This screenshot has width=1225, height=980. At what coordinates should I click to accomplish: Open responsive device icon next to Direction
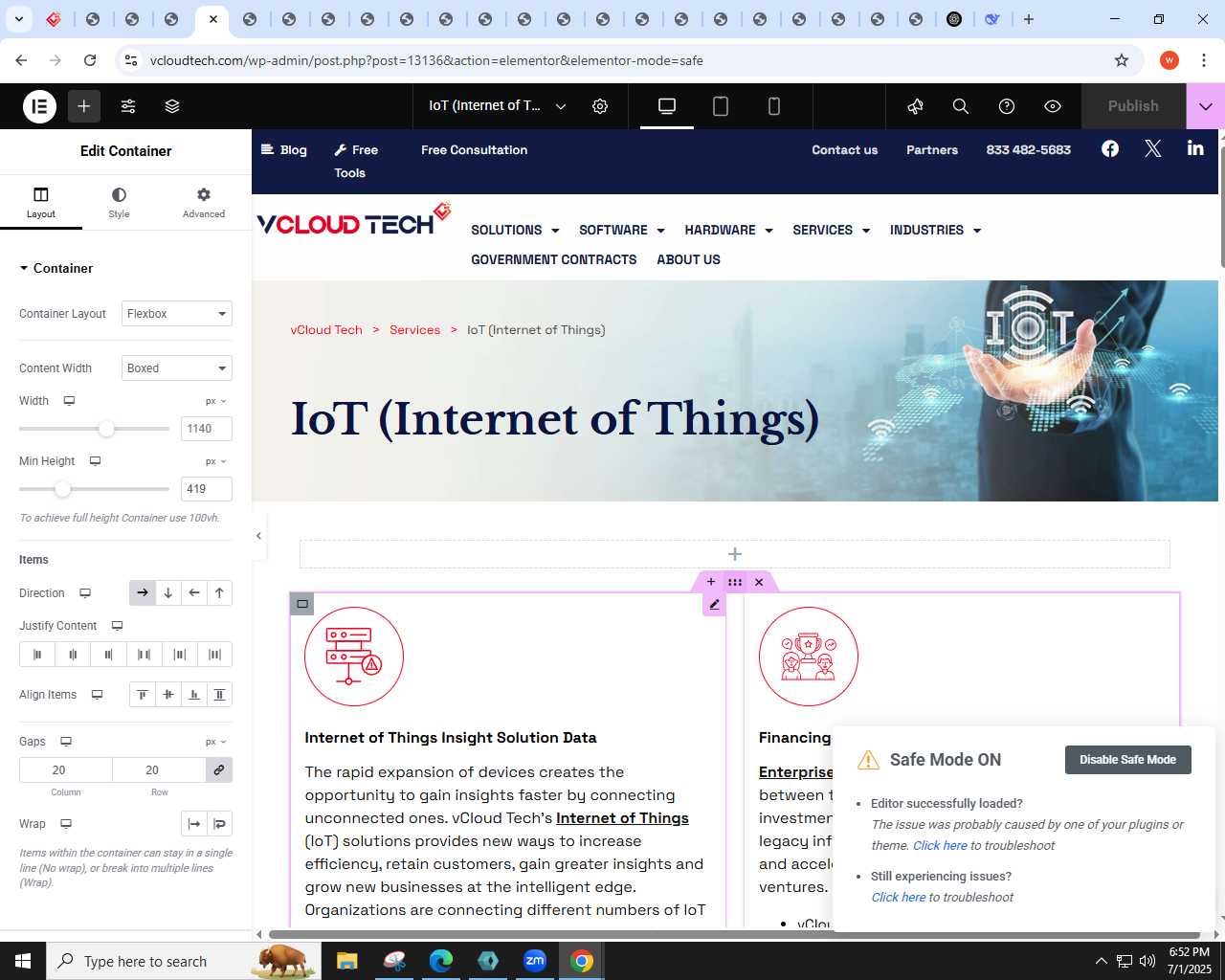pos(85,593)
